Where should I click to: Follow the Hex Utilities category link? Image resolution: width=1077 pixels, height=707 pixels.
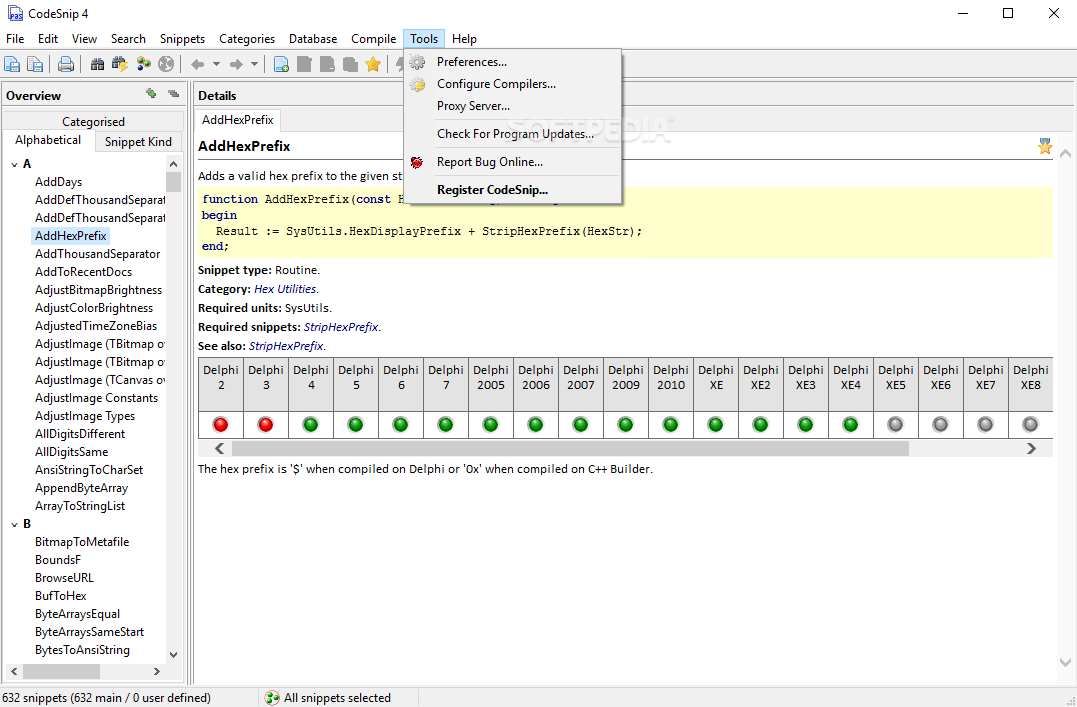[285, 289]
